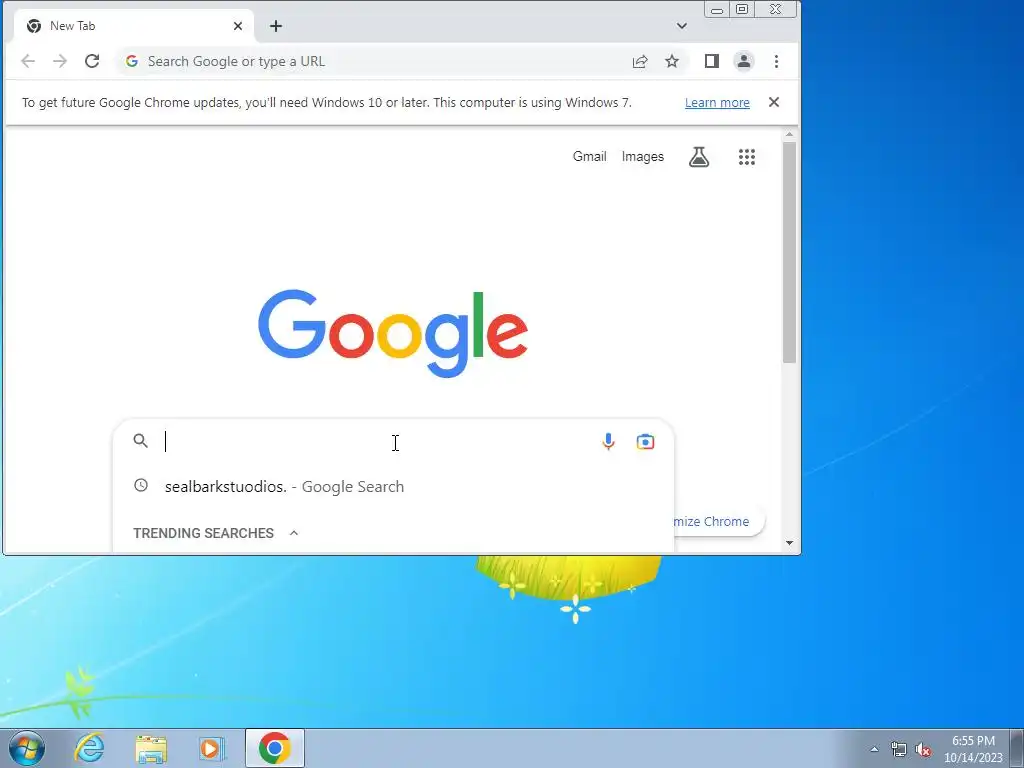Open the muted volume tray icon
The width and height of the screenshot is (1024, 768).
click(x=923, y=749)
